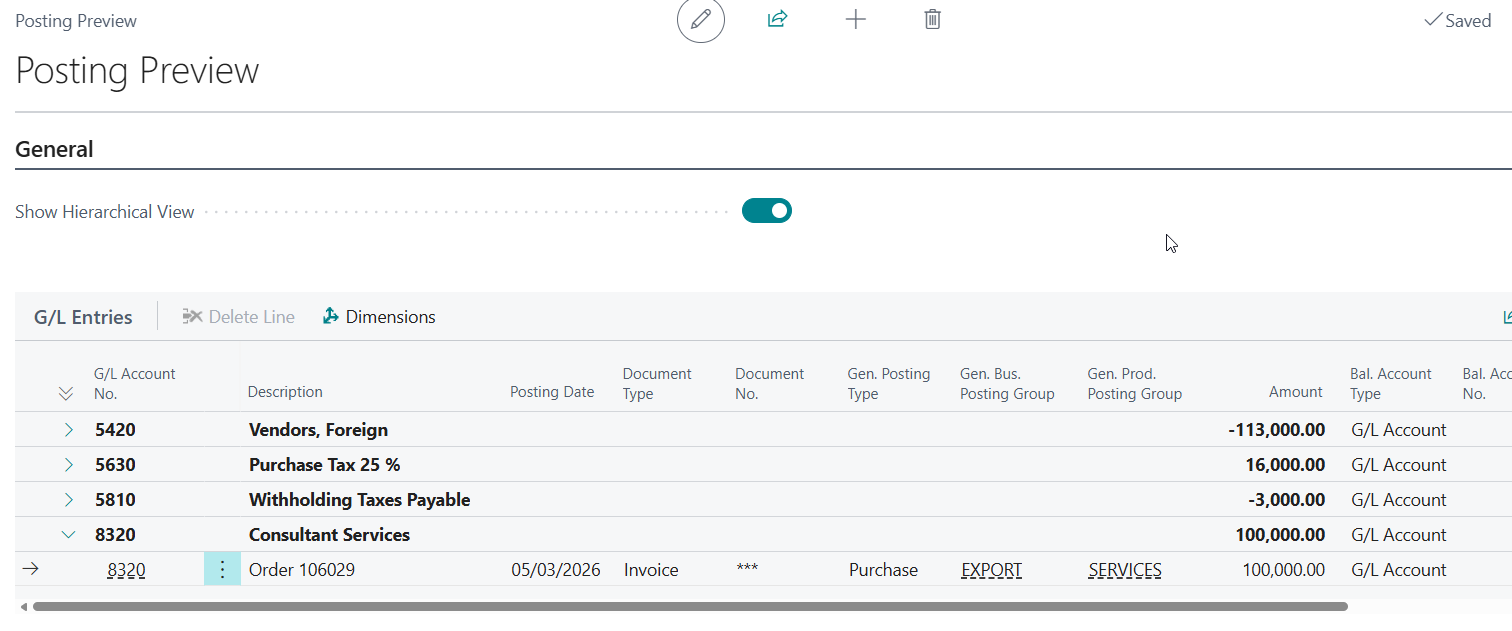Expand the 5420 Vendors, Foreign row

[x=69, y=430]
